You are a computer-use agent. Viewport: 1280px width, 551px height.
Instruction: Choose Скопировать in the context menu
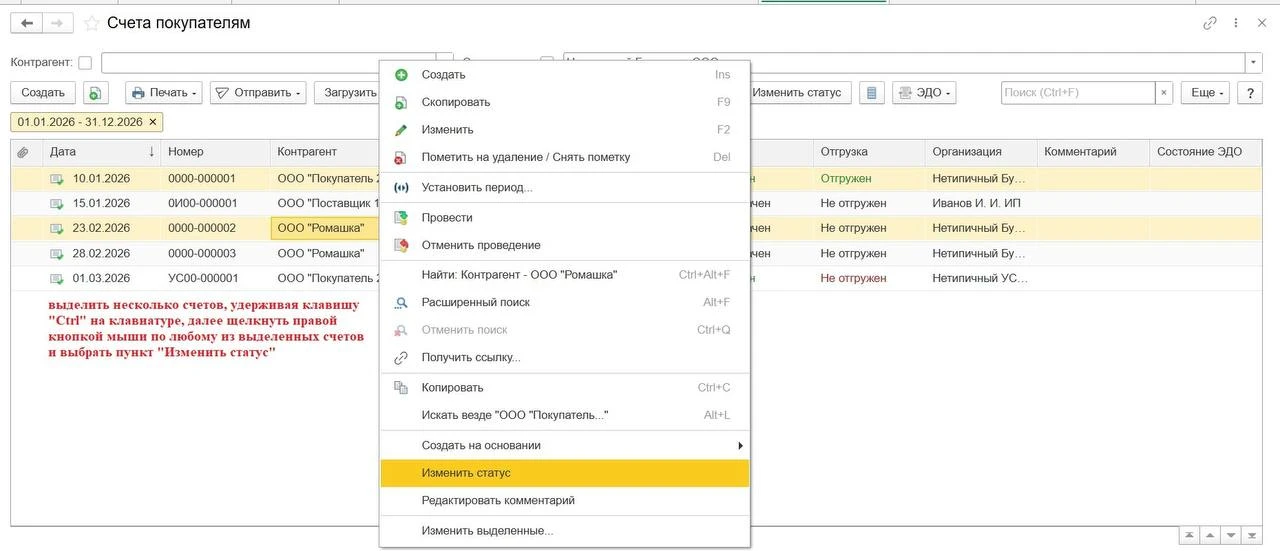pyautogui.click(x=565, y=102)
